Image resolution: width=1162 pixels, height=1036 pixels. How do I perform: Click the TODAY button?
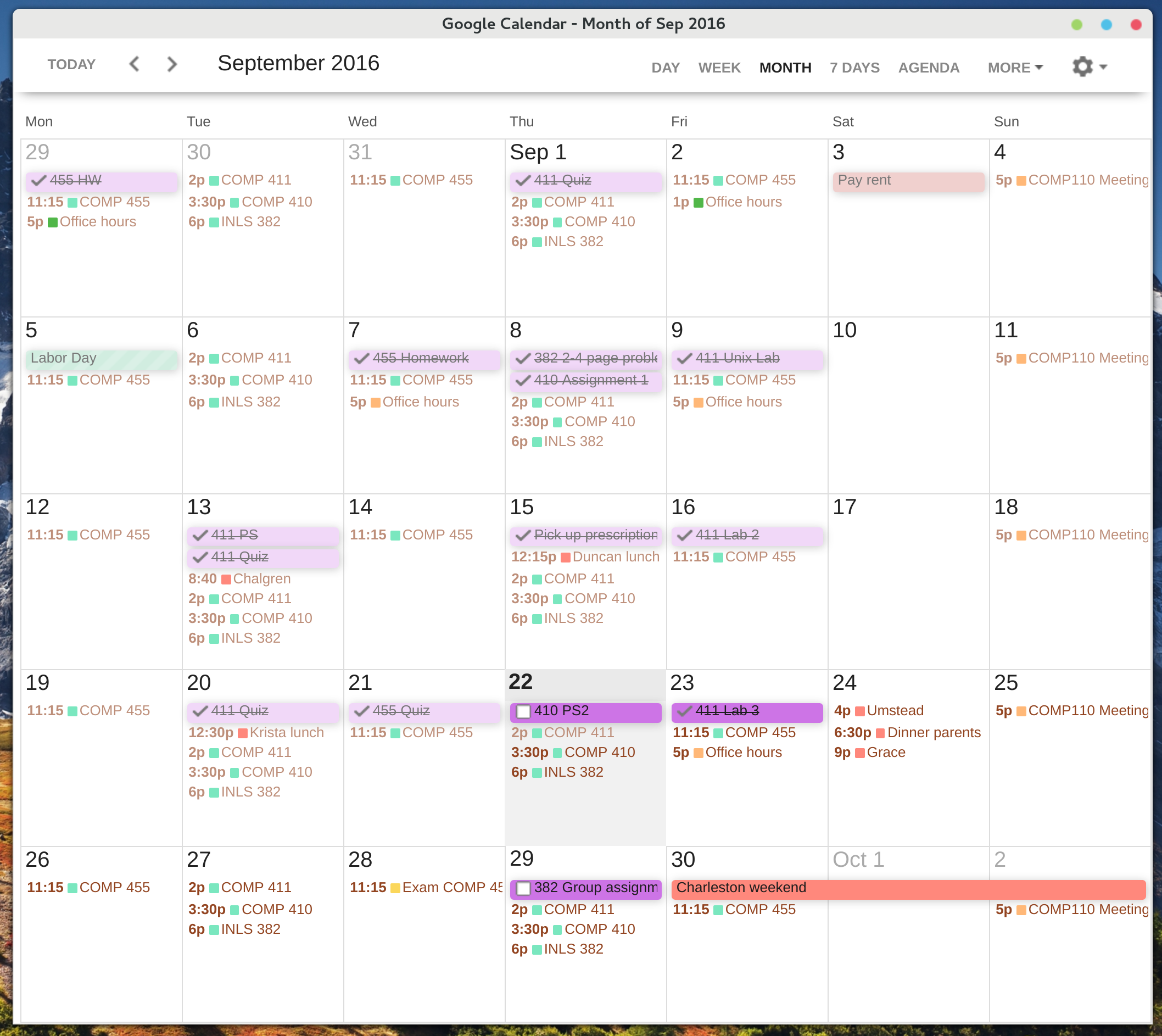point(71,64)
